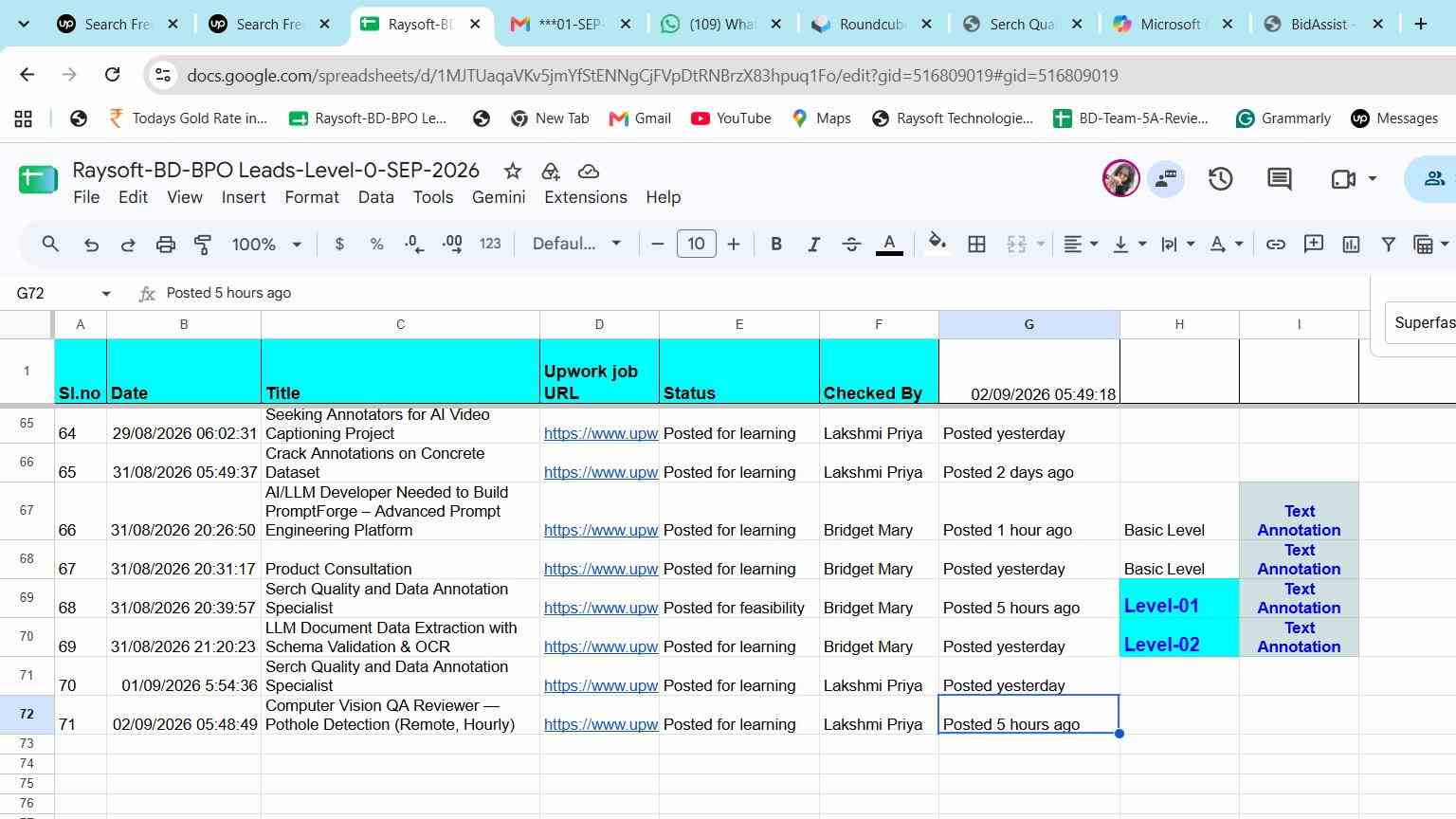
Task: Open the borders tool icon
Action: [x=976, y=245]
